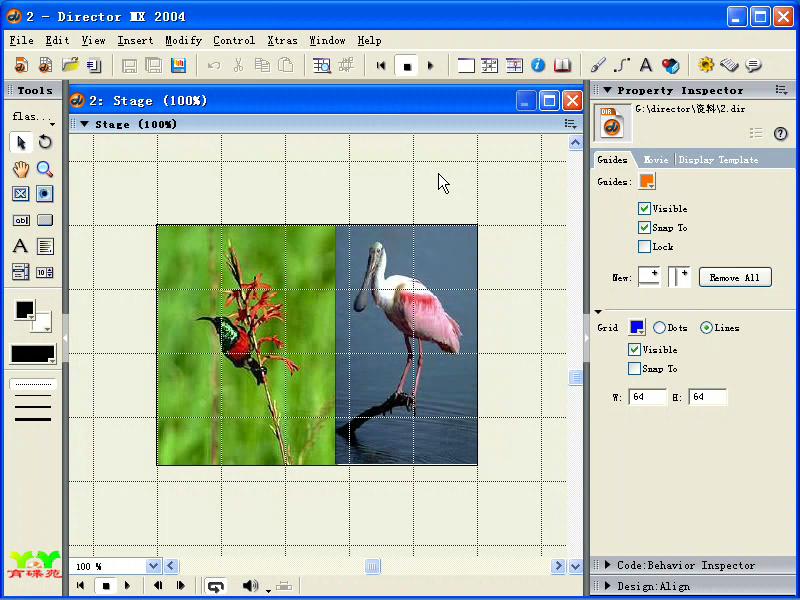Enable the Guides Lock checkbox
The image size is (800, 600).
pos(644,247)
